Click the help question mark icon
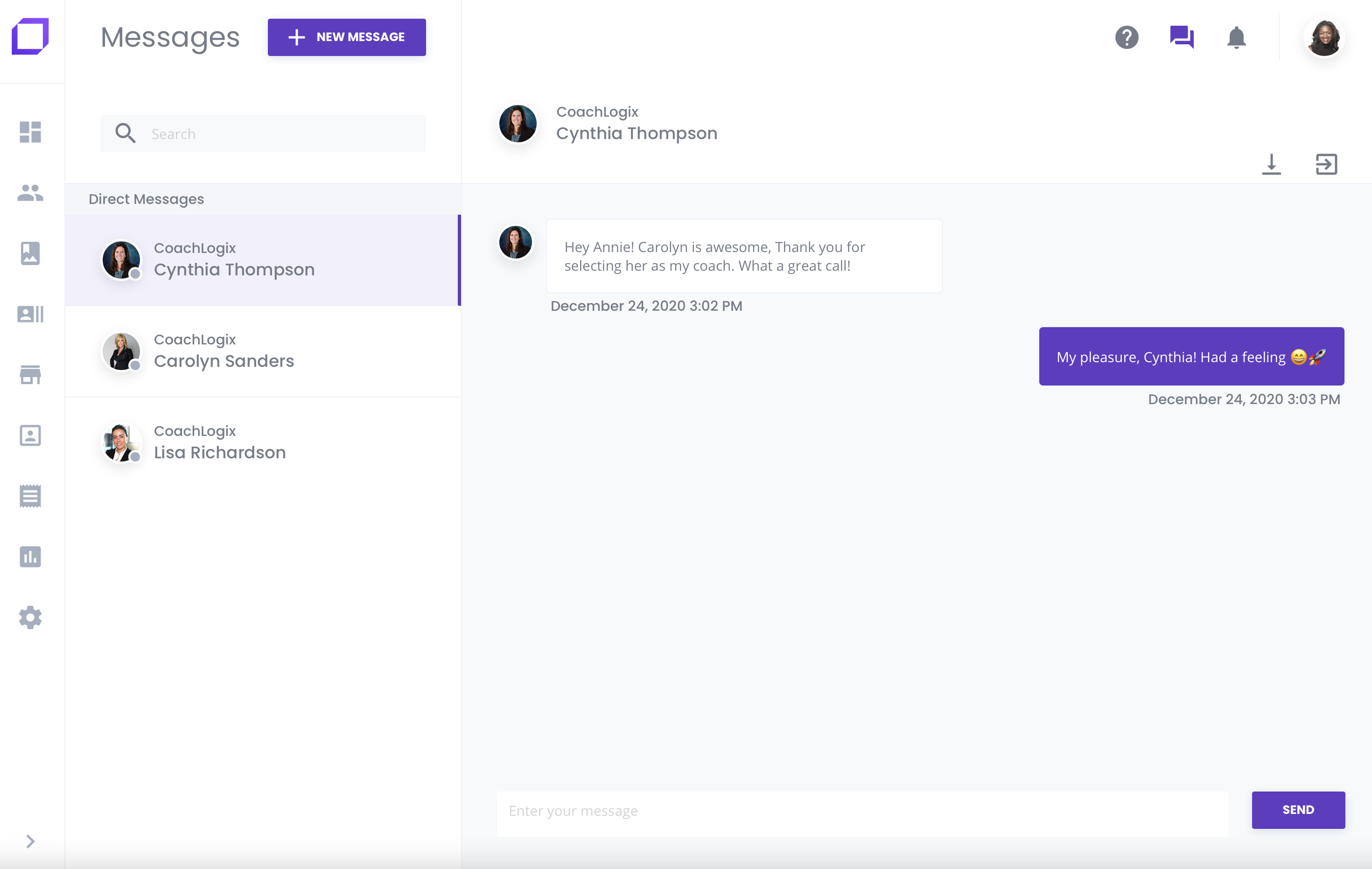The width and height of the screenshot is (1372, 869). click(x=1127, y=38)
